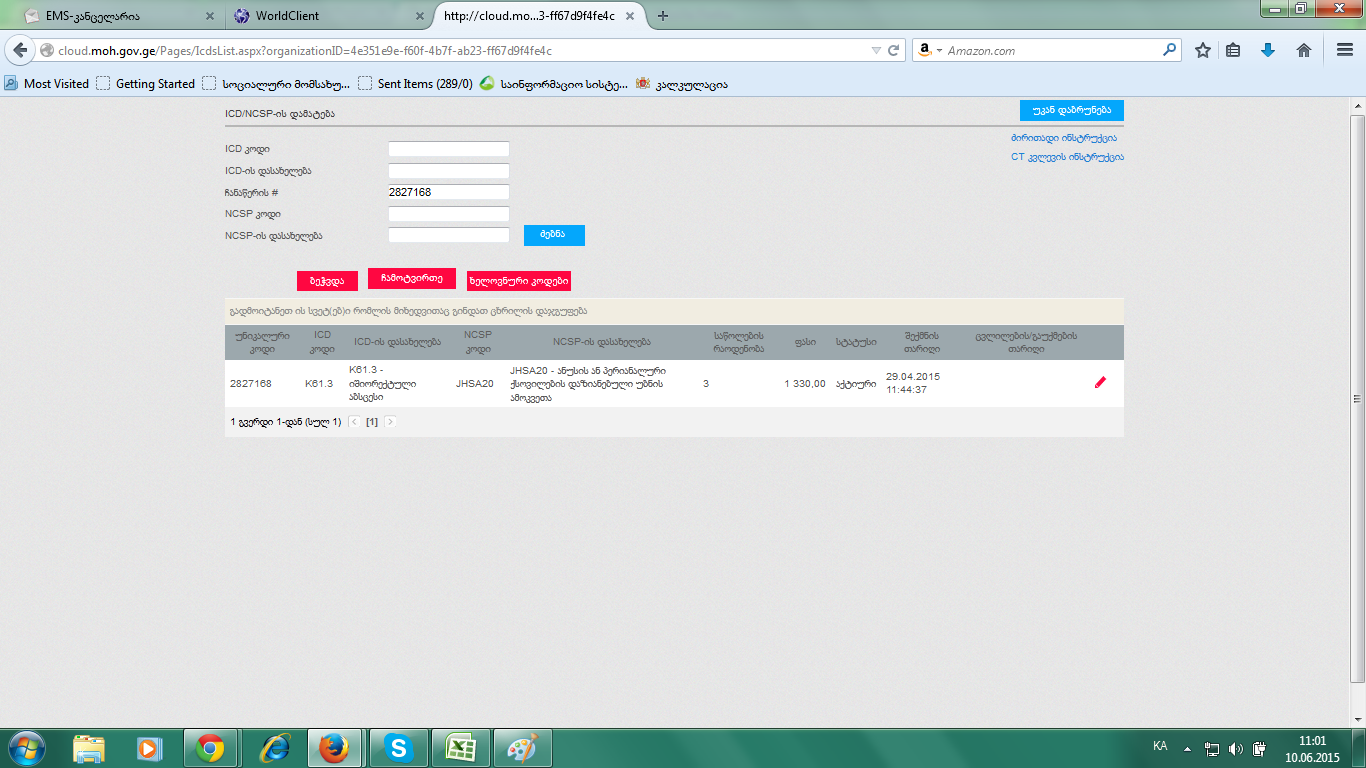Click the blue ძებნა search button
The image size is (1366, 768).
click(x=554, y=235)
